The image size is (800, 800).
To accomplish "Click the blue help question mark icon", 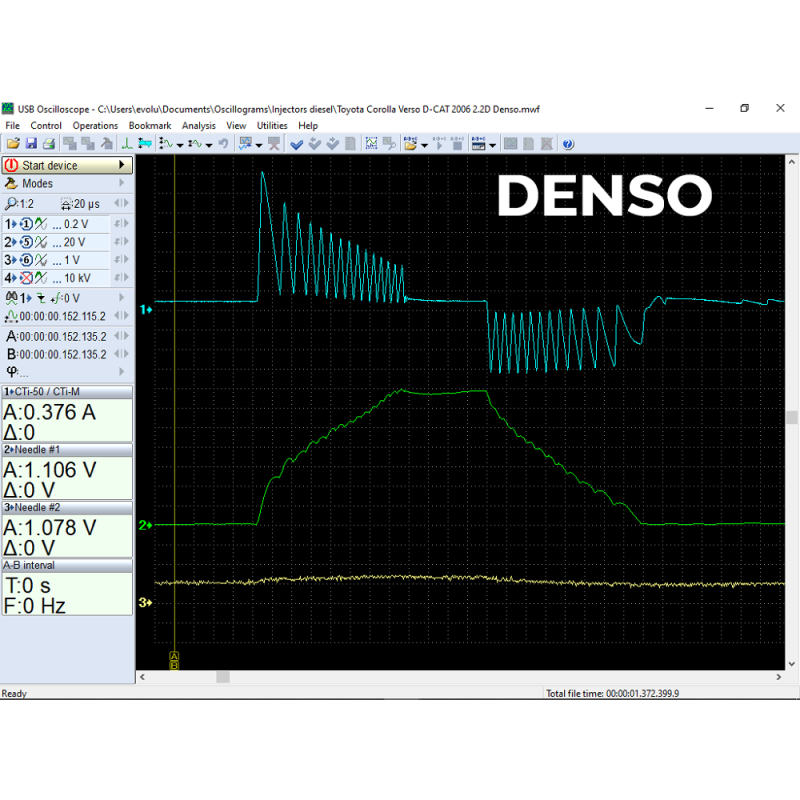I will tap(568, 144).
